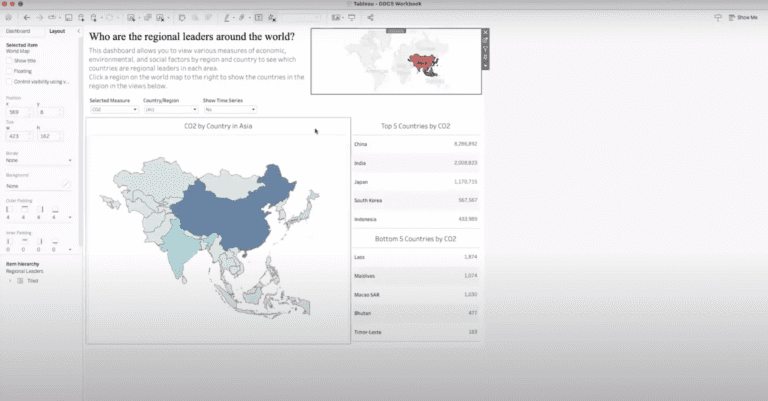
Task: Switch to the Dashboard tab
Action: point(18,31)
